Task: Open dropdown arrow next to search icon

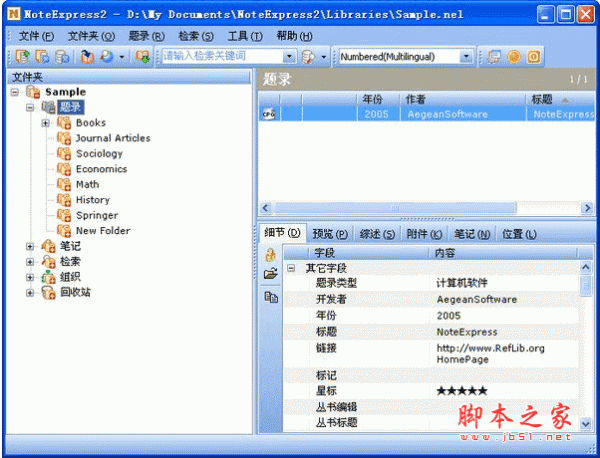Action: click(323, 57)
